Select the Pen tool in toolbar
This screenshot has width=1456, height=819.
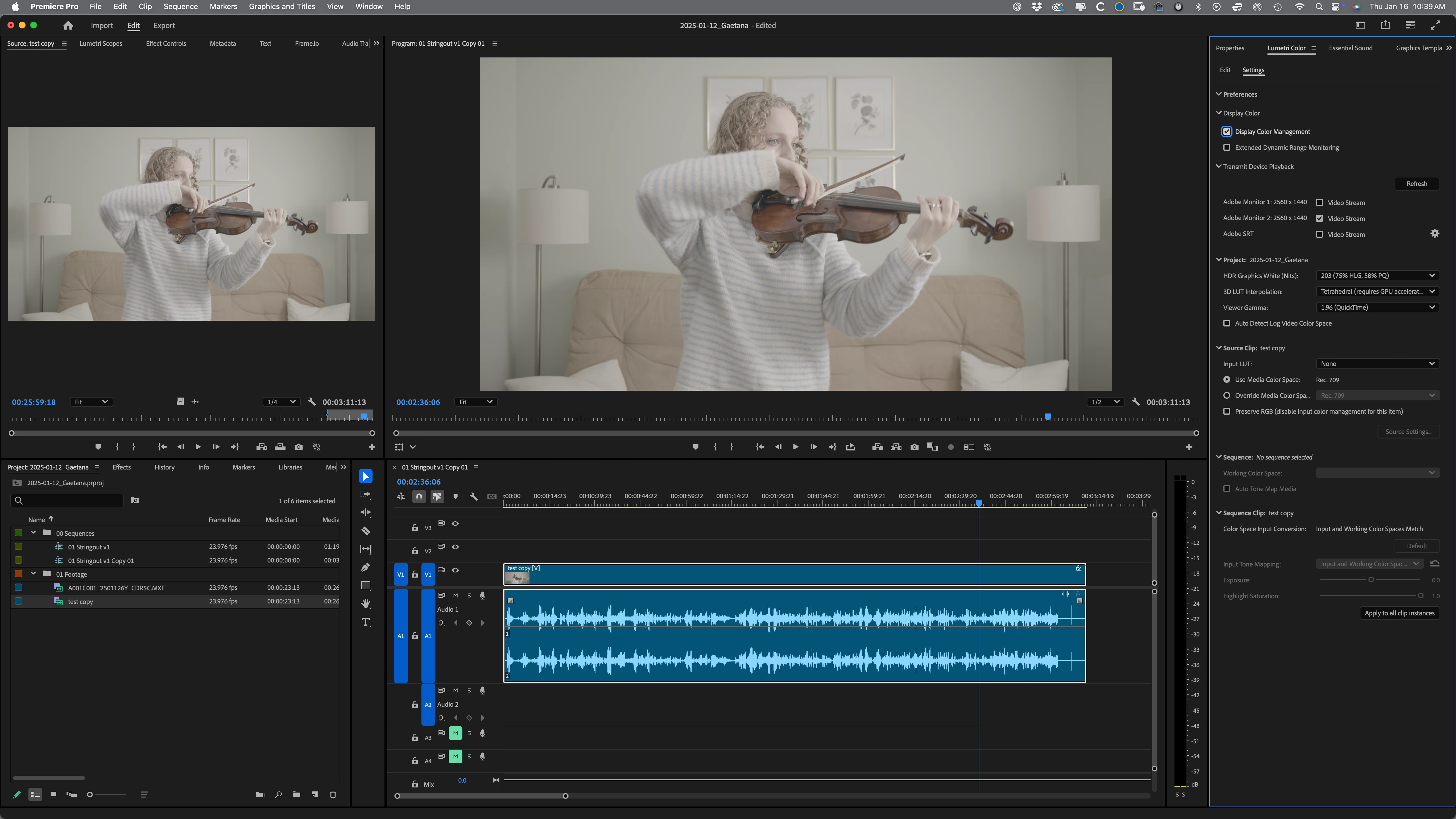click(x=366, y=567)
